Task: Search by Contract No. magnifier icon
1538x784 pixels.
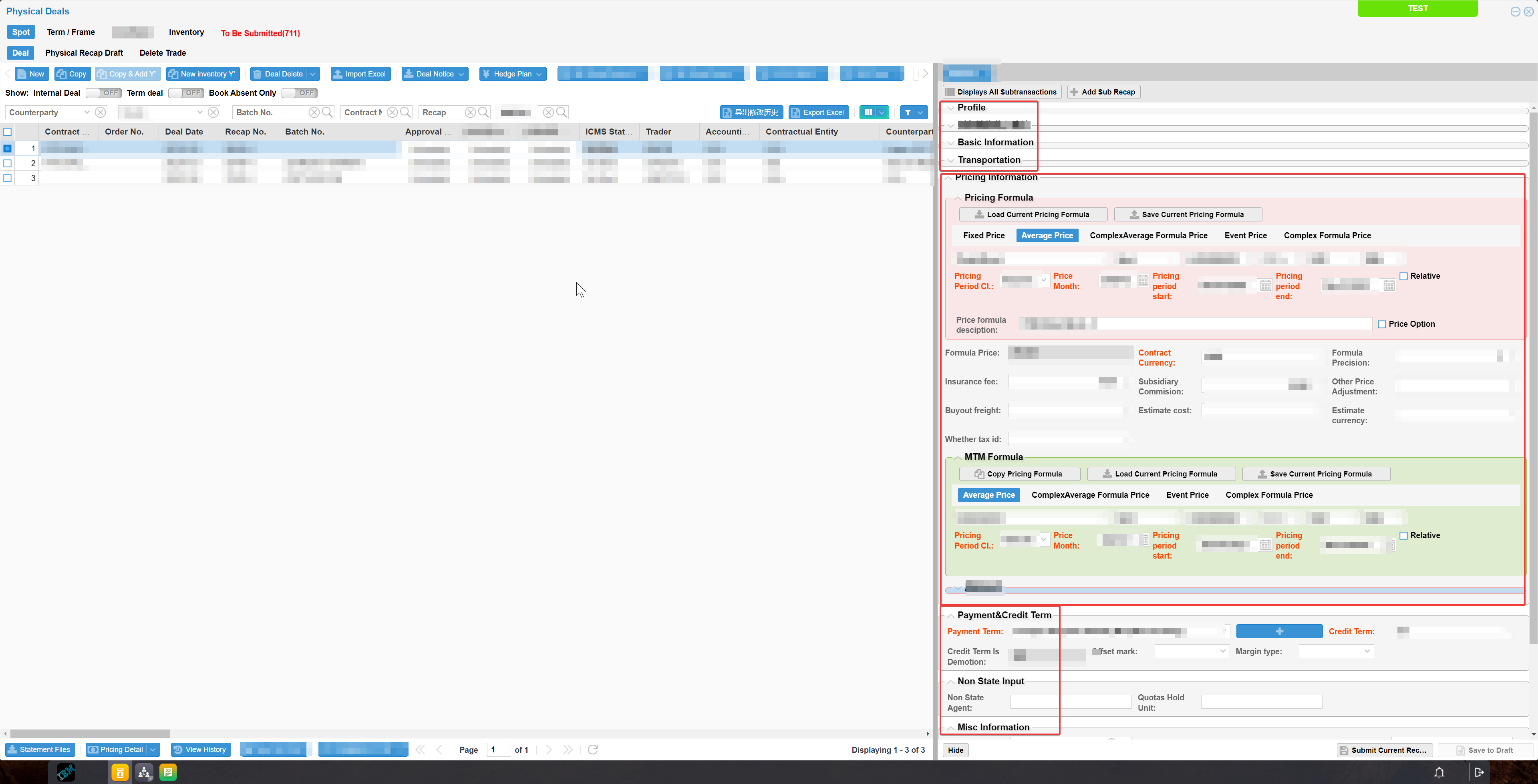Action: (x=405, y=112)
